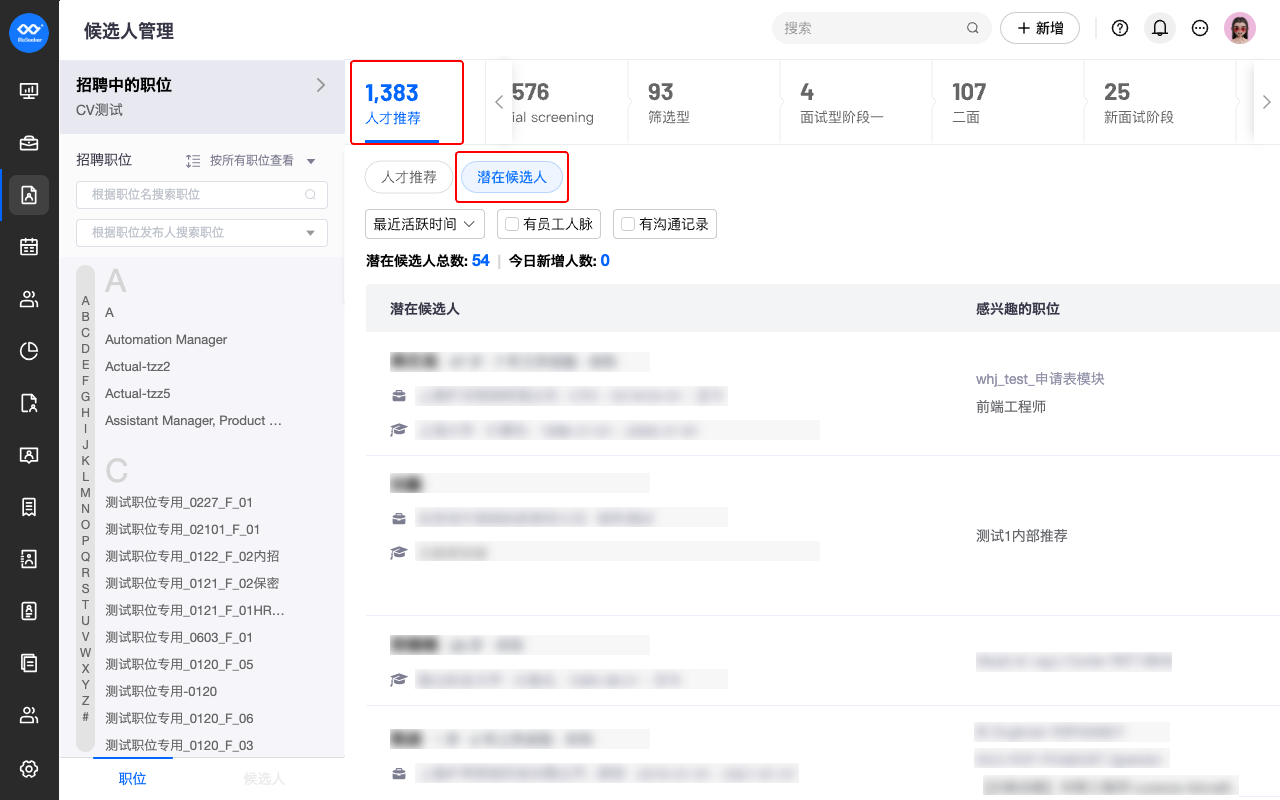Jump to letter B in alphabet index
This screenshot has width=1280, height=800.
coord(85,316)
